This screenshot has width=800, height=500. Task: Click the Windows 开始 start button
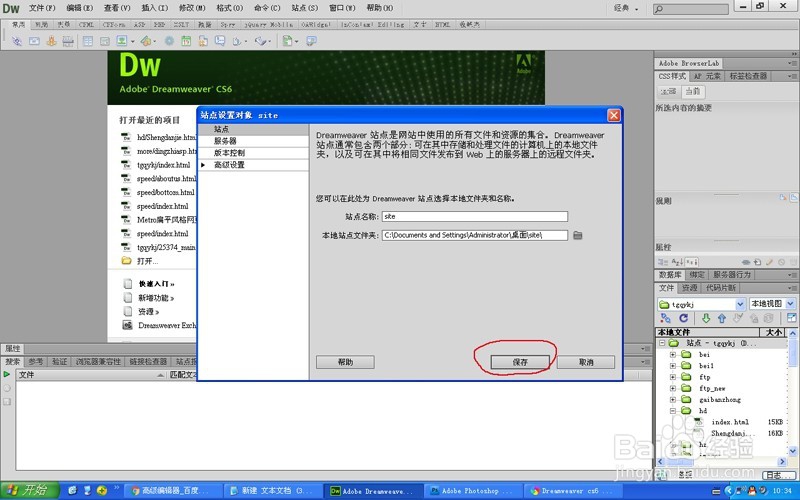(x=29, y=490)
